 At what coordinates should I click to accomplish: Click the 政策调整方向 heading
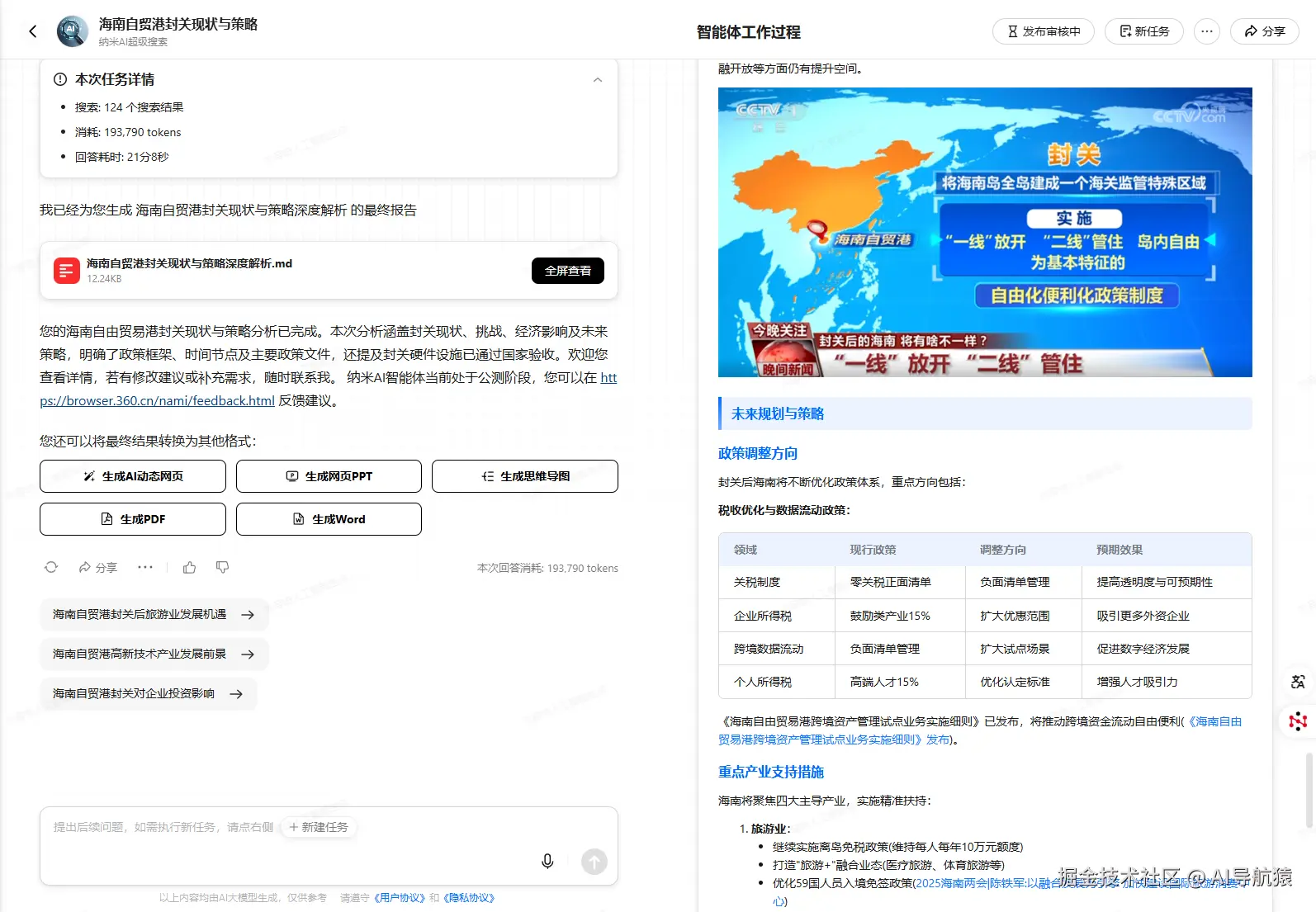click(758, 453)
